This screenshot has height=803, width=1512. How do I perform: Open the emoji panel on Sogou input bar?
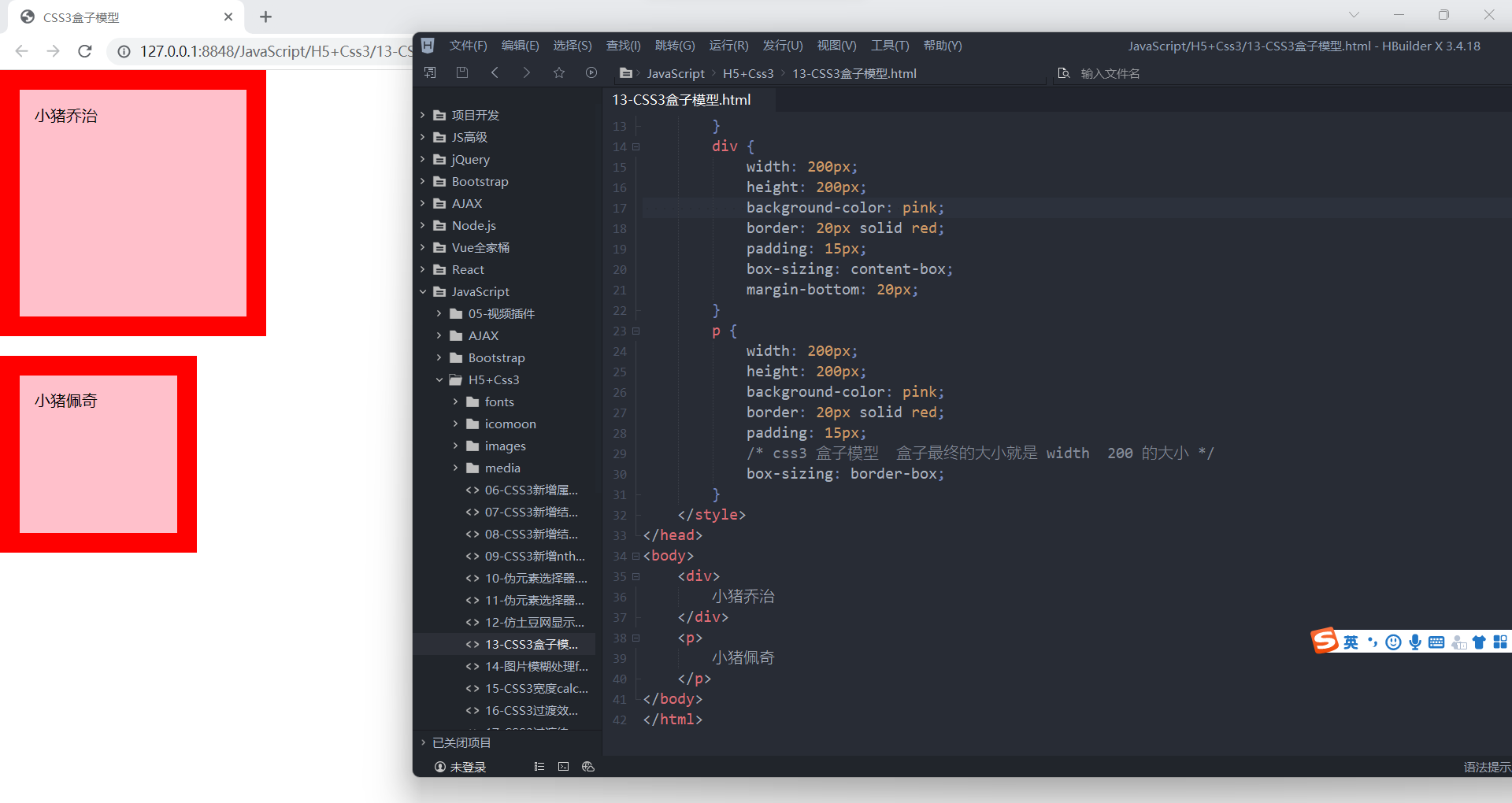(1393, 642)
